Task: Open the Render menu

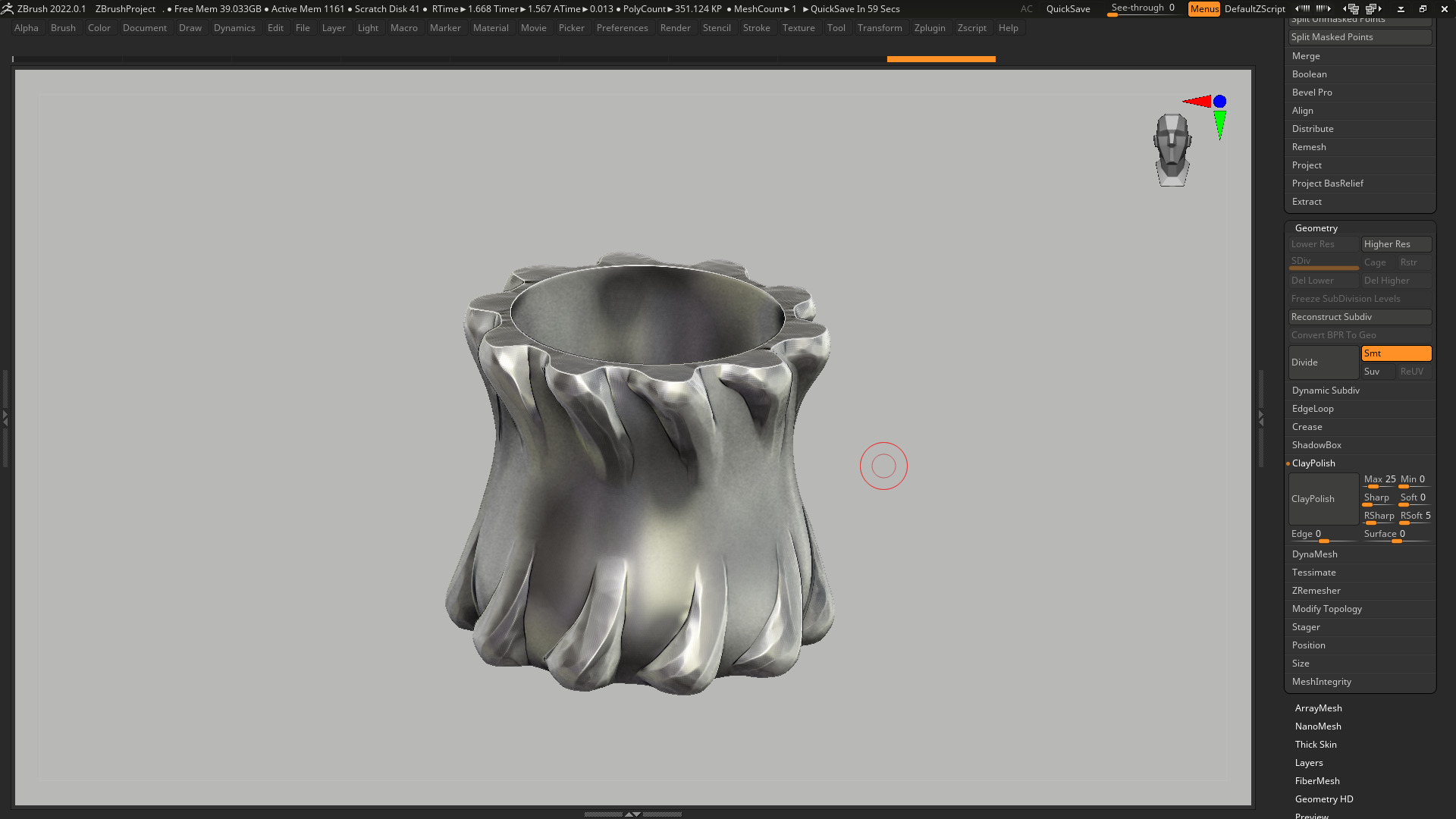Action: [x=675, y=28]
